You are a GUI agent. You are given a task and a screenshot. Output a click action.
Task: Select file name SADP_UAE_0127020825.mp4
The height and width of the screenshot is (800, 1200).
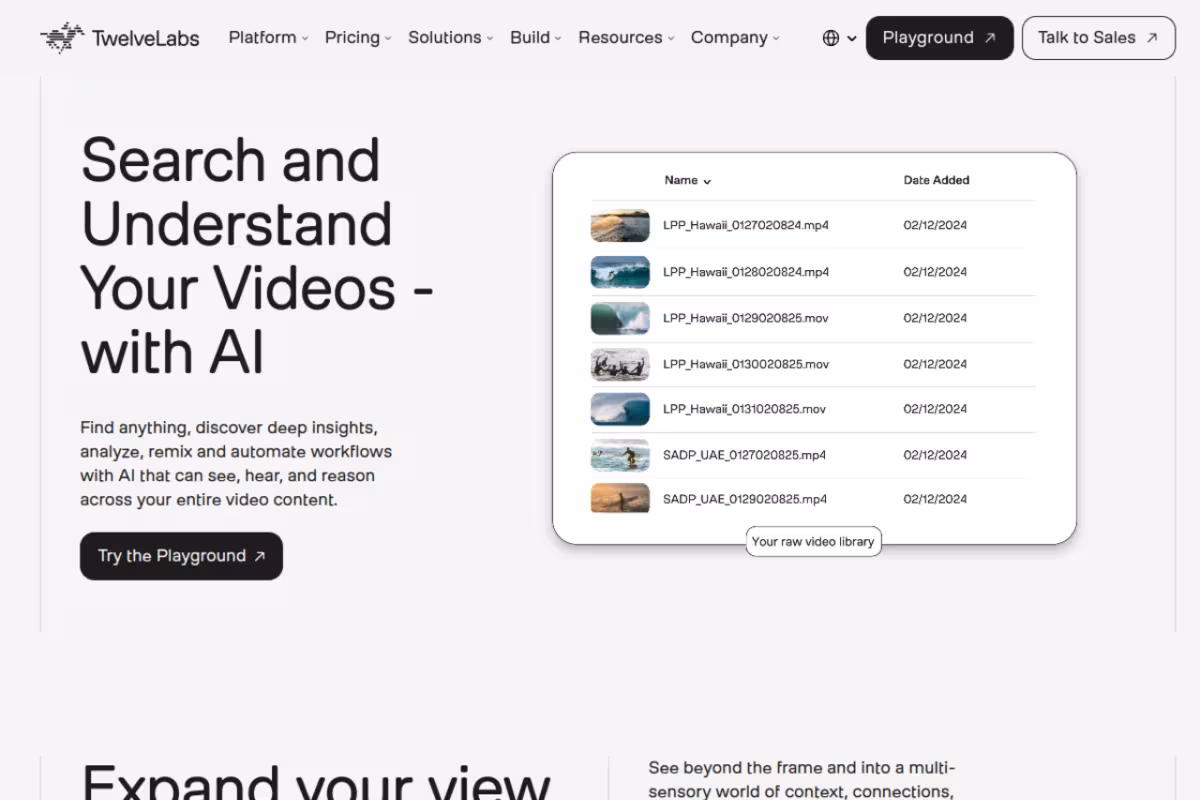(x=745, y=455)
